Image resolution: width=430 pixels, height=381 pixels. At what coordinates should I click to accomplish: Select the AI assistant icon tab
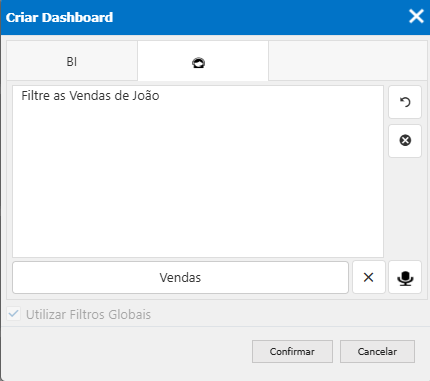(203, 61)
